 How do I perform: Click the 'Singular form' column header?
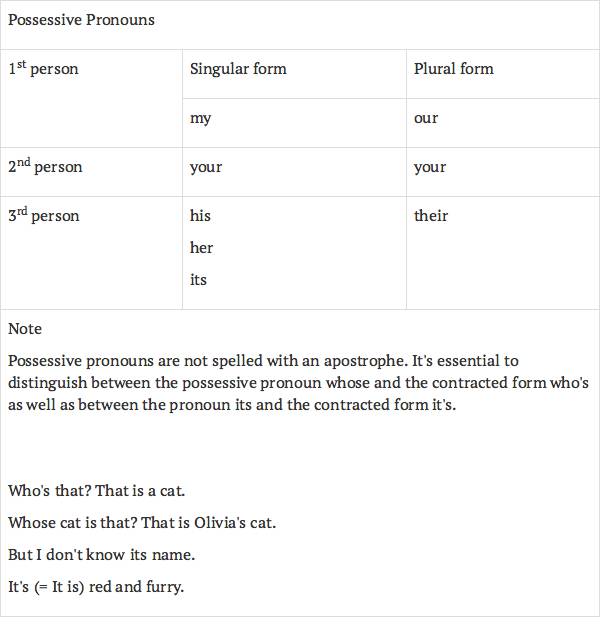coord(238,69)
